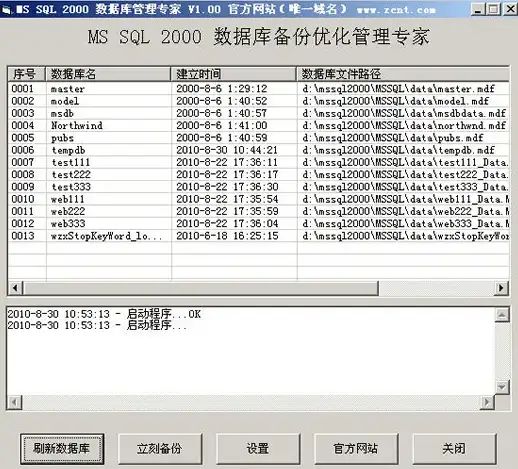Select the master database row
The image size is (518, 469).
pyautogui.click(x=258, y=89)
